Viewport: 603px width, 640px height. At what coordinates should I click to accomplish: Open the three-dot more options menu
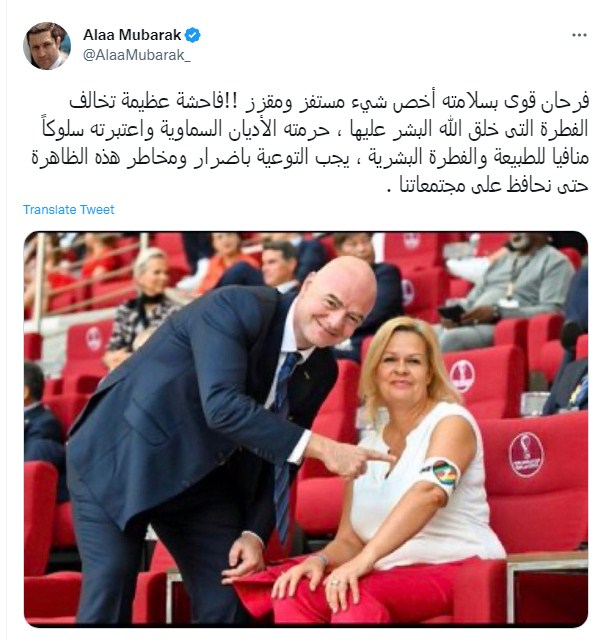click(x=579, y=36)
